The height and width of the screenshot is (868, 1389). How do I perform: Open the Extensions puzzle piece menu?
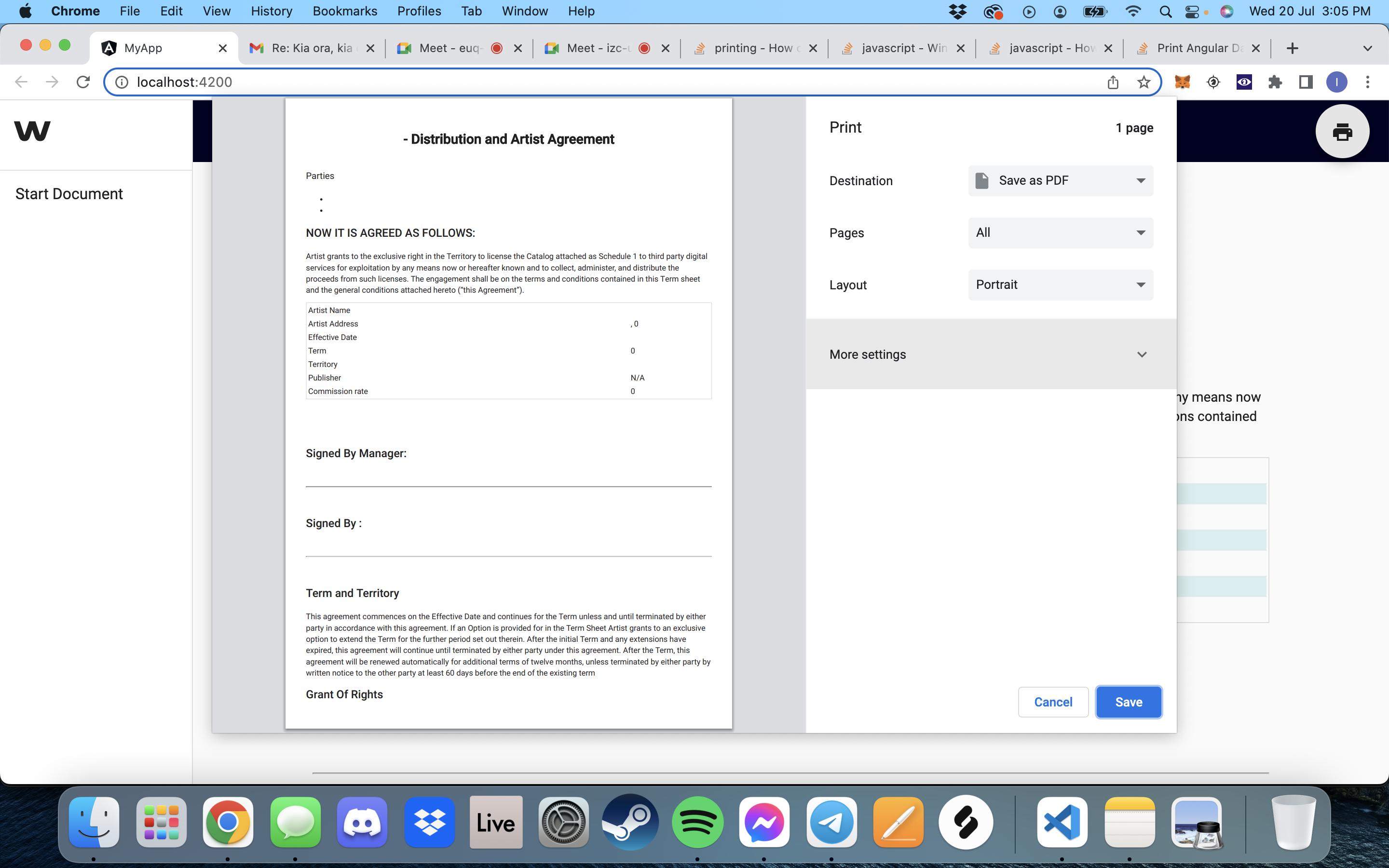[1275, 82]
